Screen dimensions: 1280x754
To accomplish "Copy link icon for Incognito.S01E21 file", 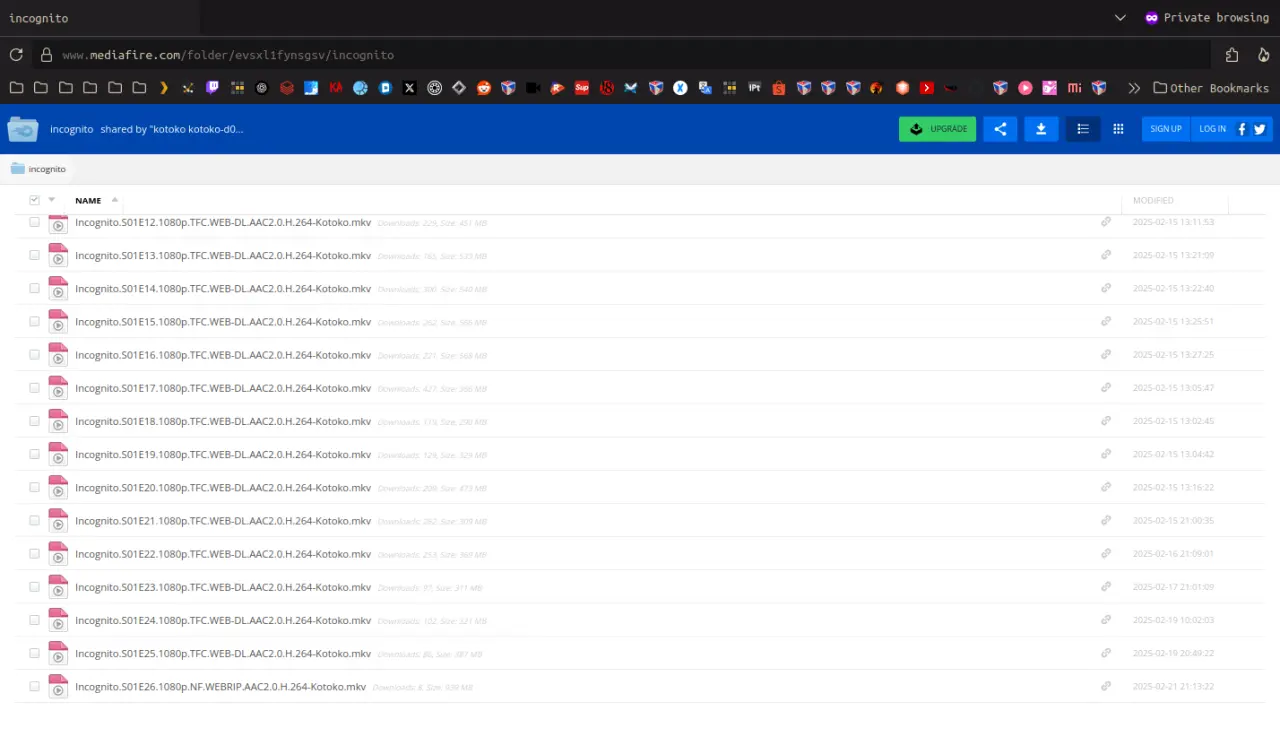I will tap(1106, 520).
